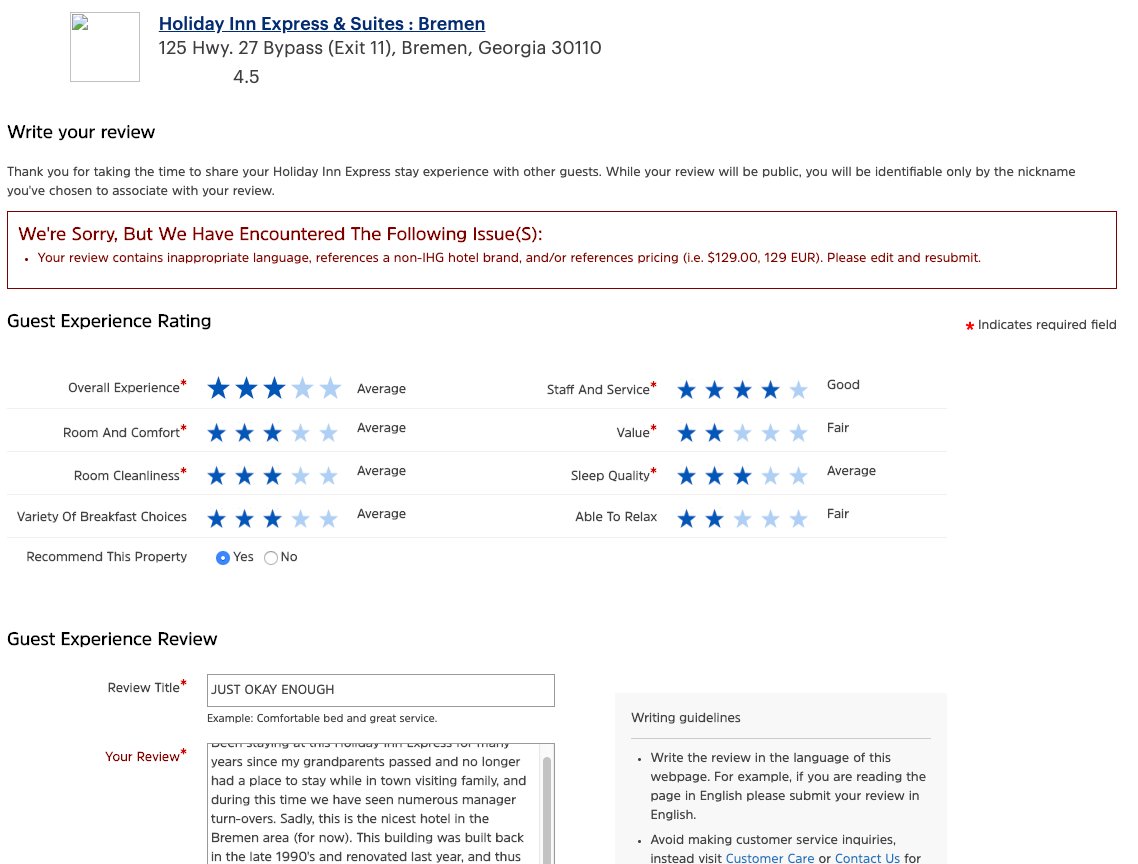The height and width of the screenshot is (864, 1138).
Task: Click the "Good" label beside Staff And Service
Action: [x=843, y=385]
